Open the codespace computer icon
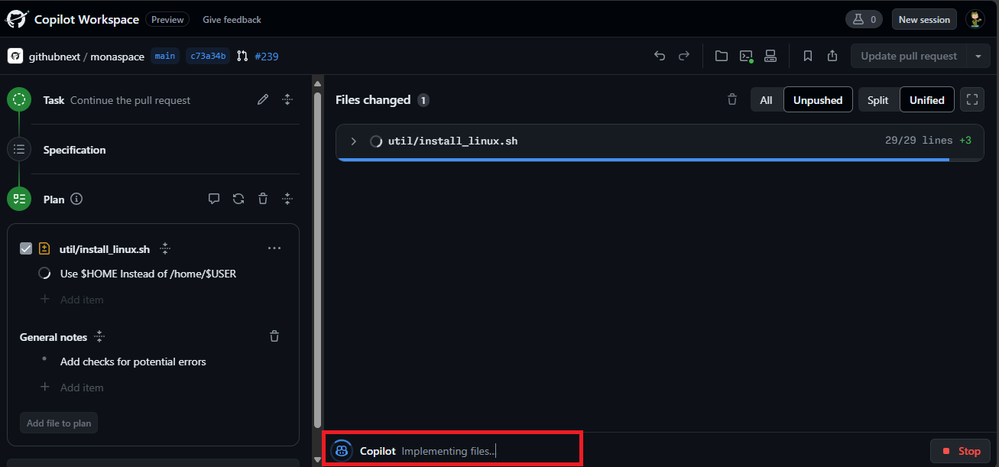Screen dimensions: 999x467 click(770, 56)
